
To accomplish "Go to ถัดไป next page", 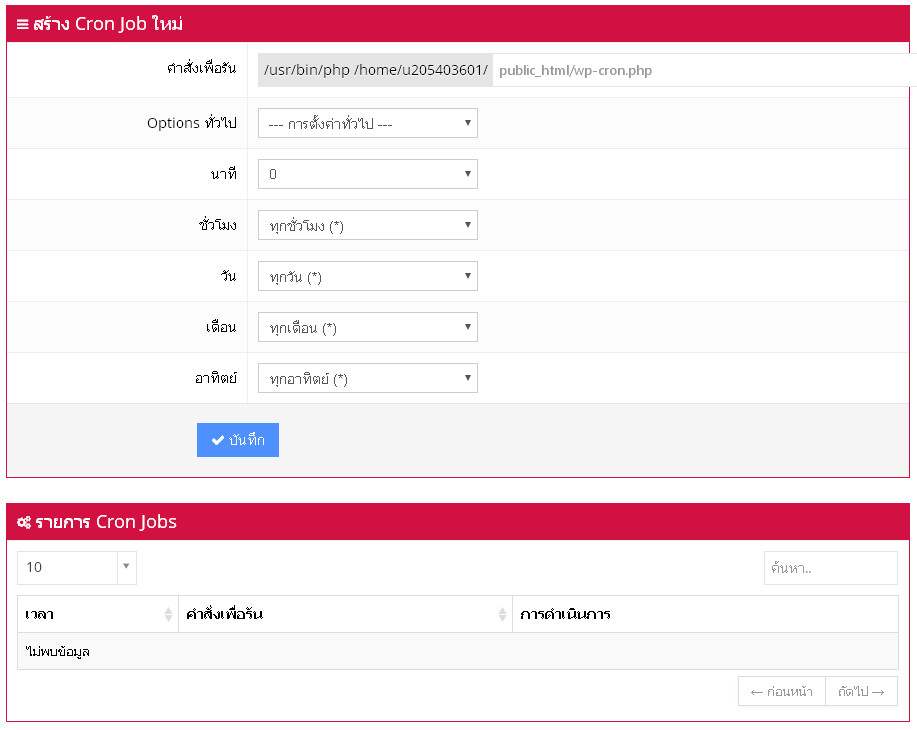I will click(x=861, y=691).
